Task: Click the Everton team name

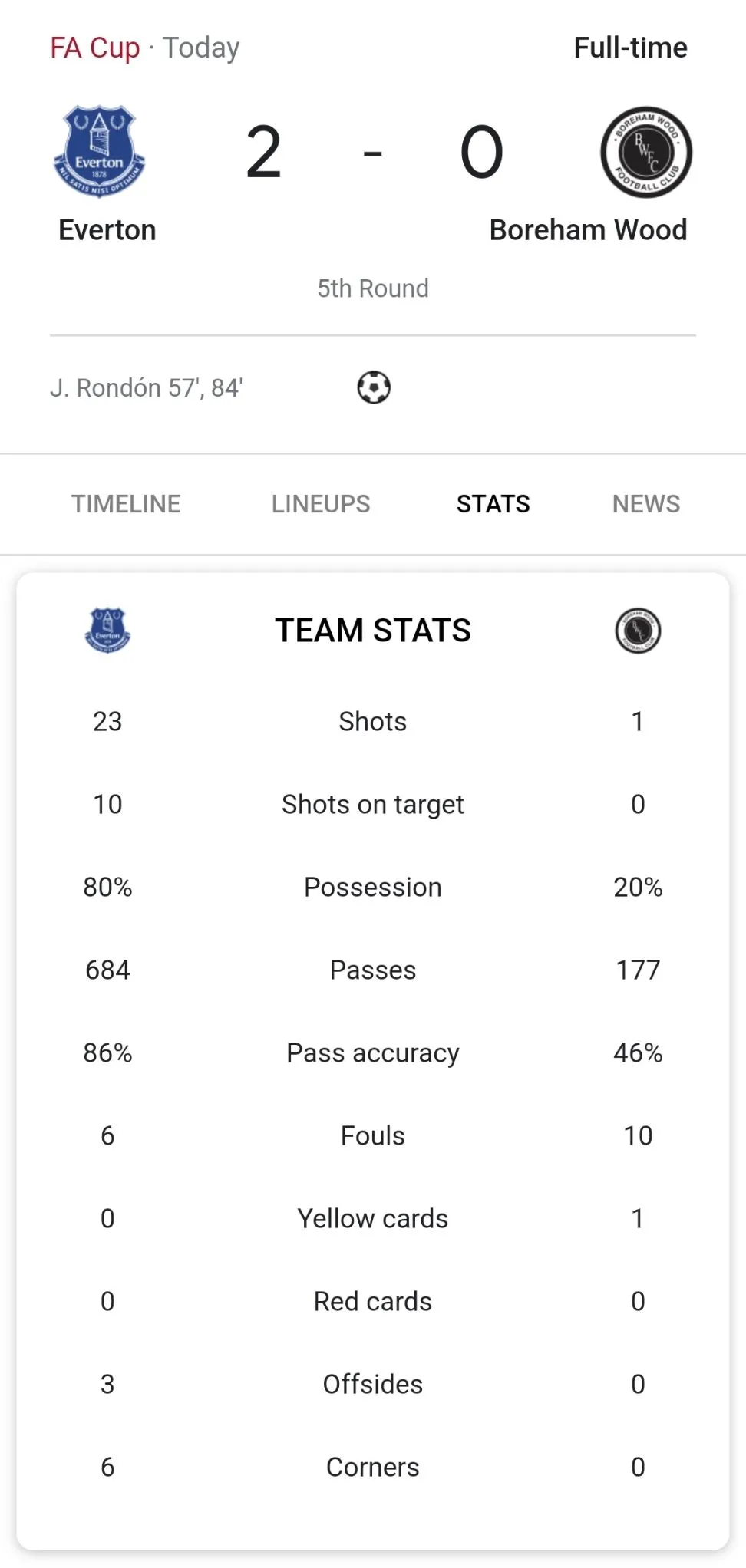Action: (107, 230)
